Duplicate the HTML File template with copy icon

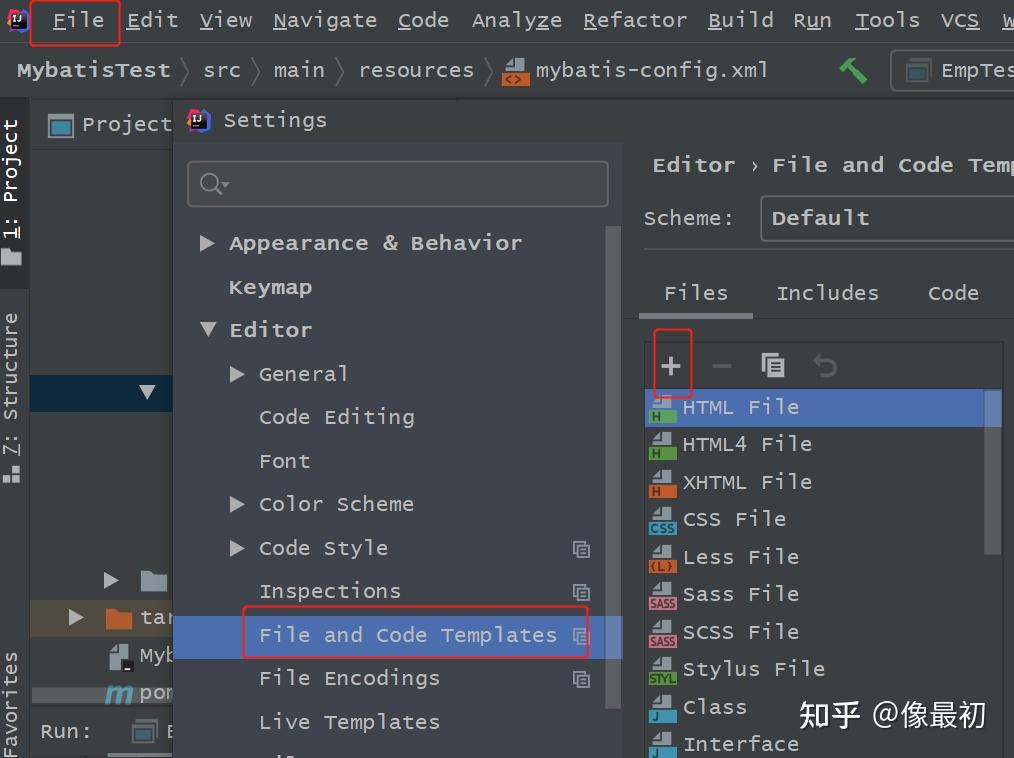[773, 363]
